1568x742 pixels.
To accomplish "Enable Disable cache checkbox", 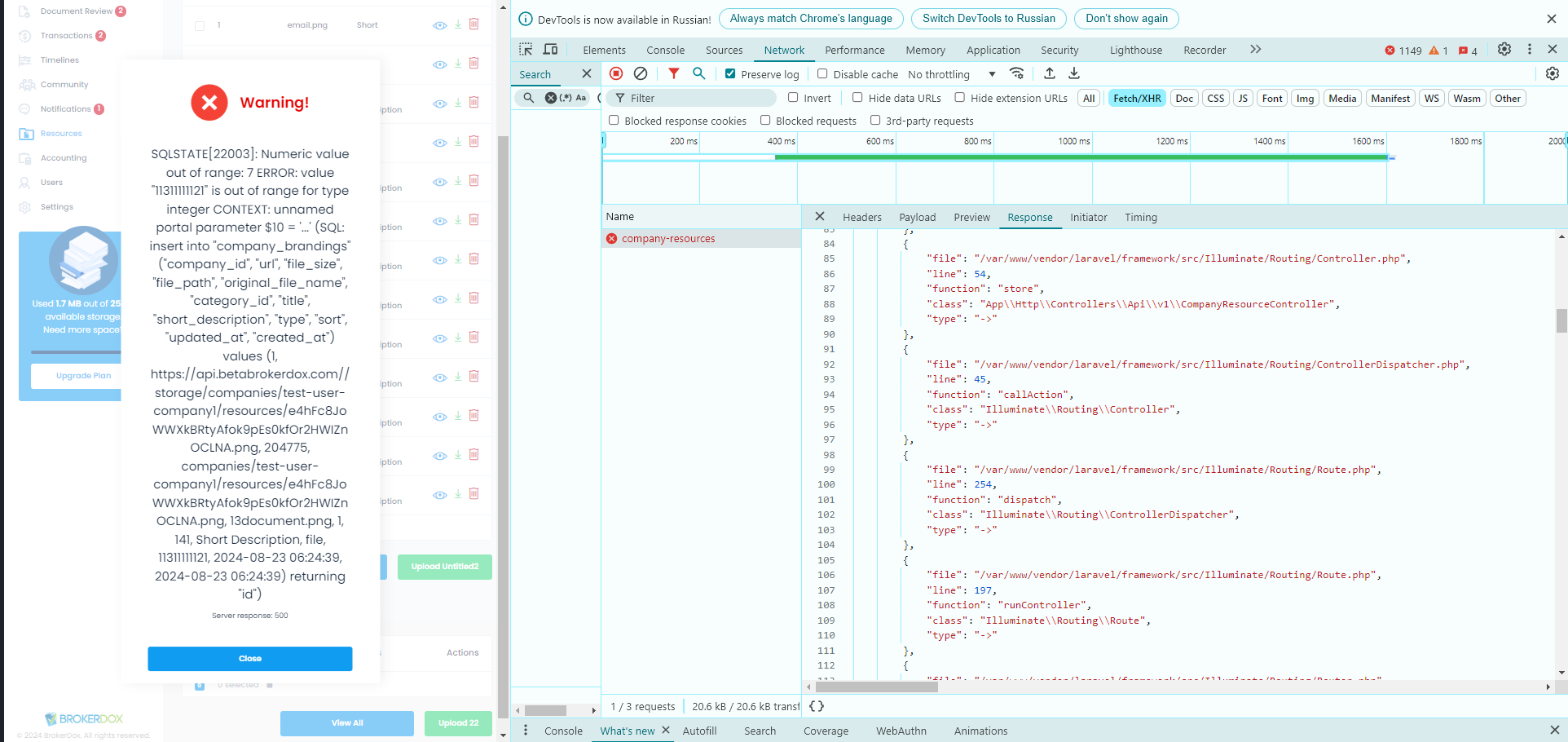I will 822,73.
